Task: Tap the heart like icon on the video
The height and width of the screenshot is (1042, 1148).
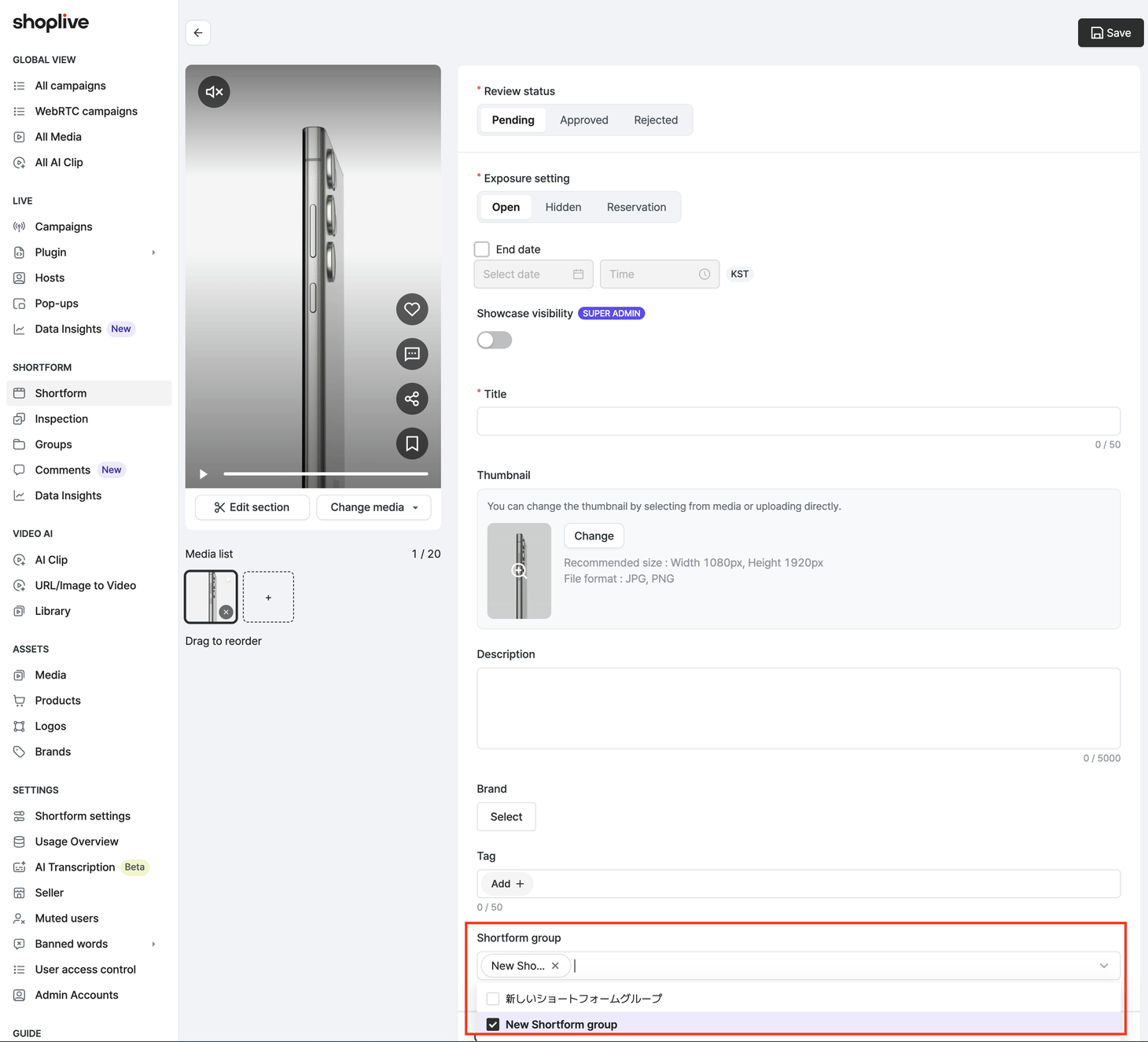Action: click(x=412, y=309)
